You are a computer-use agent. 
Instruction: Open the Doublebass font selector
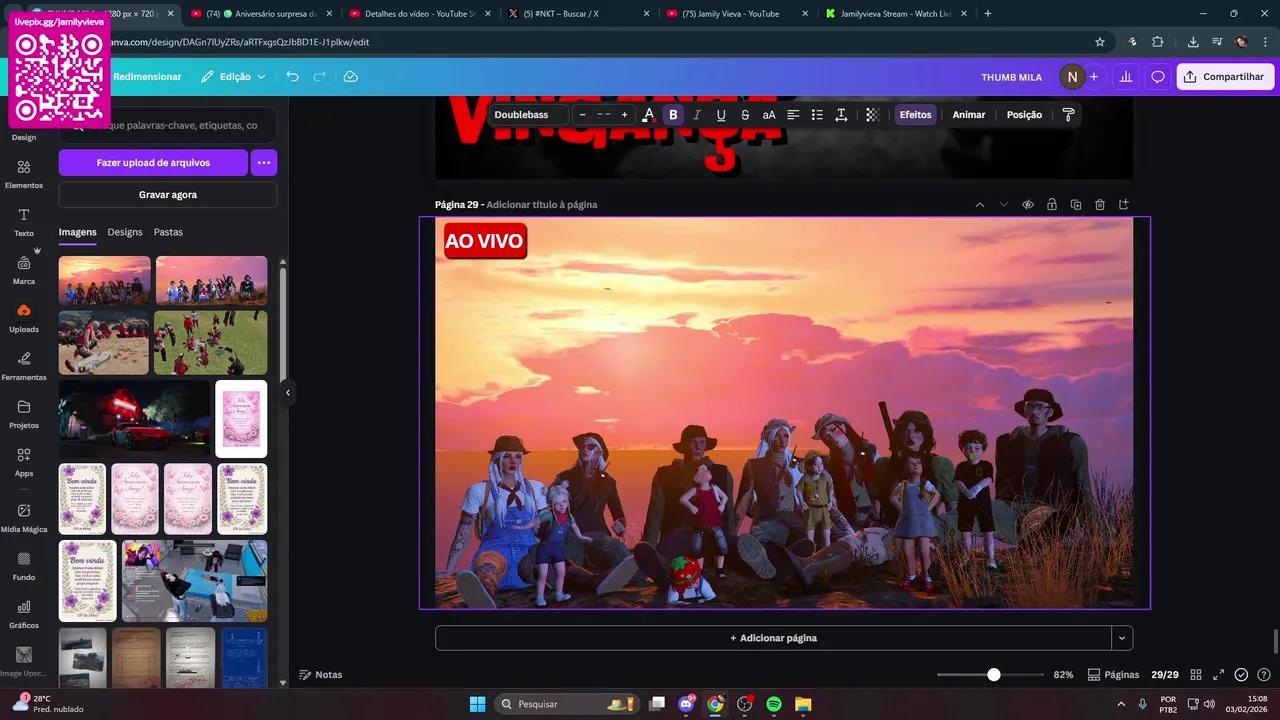(x=528, y=115)
